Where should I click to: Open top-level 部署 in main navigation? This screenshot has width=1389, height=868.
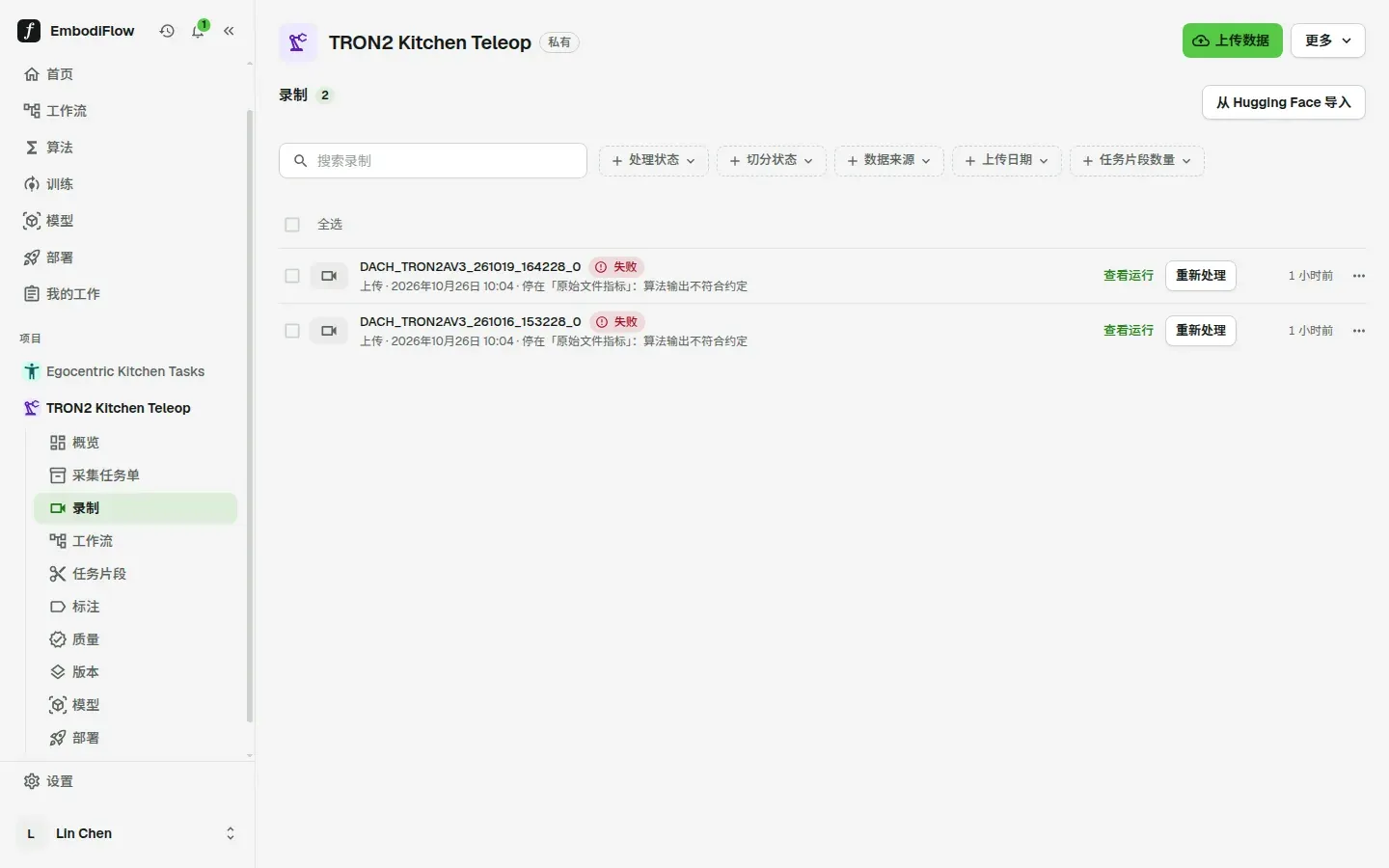(127, 258)
